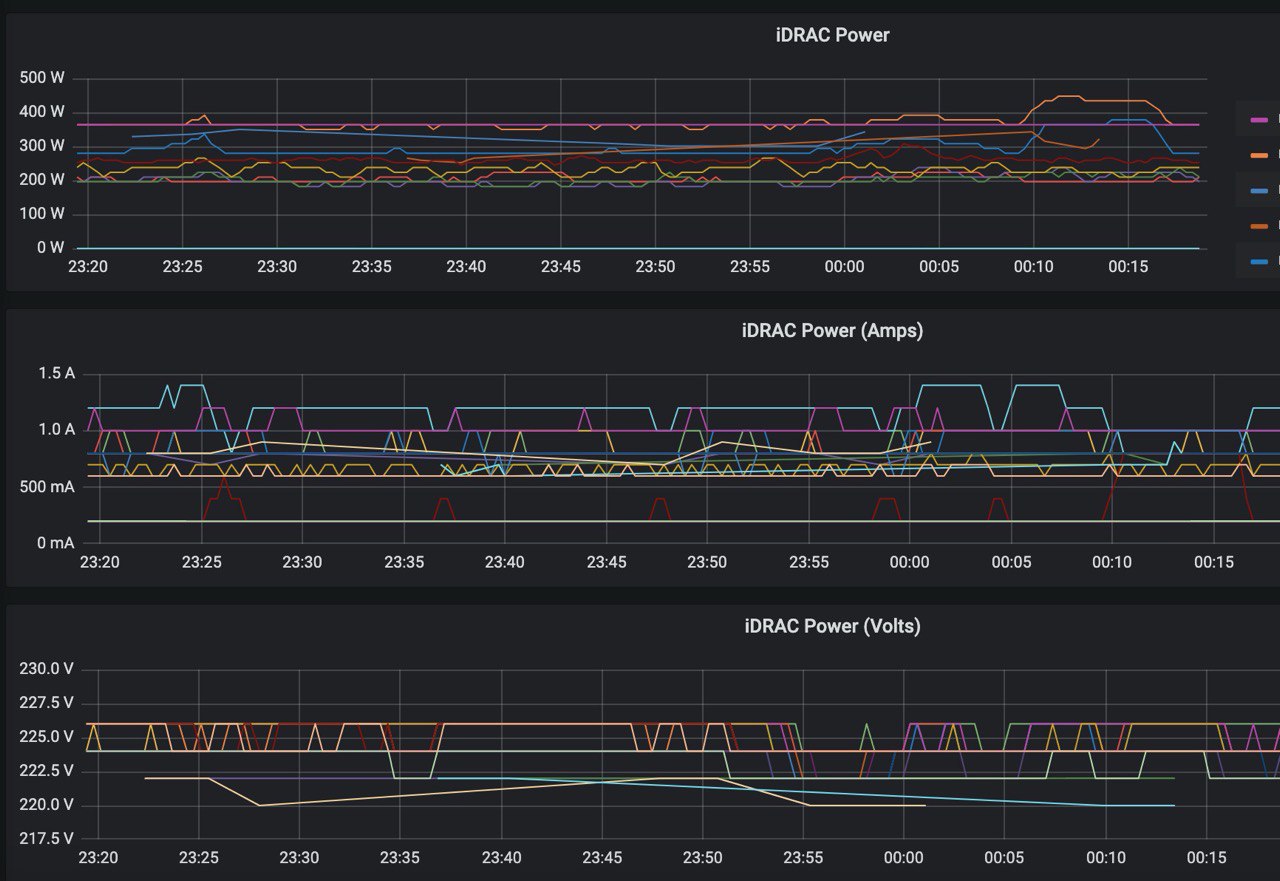Click the "200 W" axis label
This screenshot has width=1280, height=881.
coord(42,180)
